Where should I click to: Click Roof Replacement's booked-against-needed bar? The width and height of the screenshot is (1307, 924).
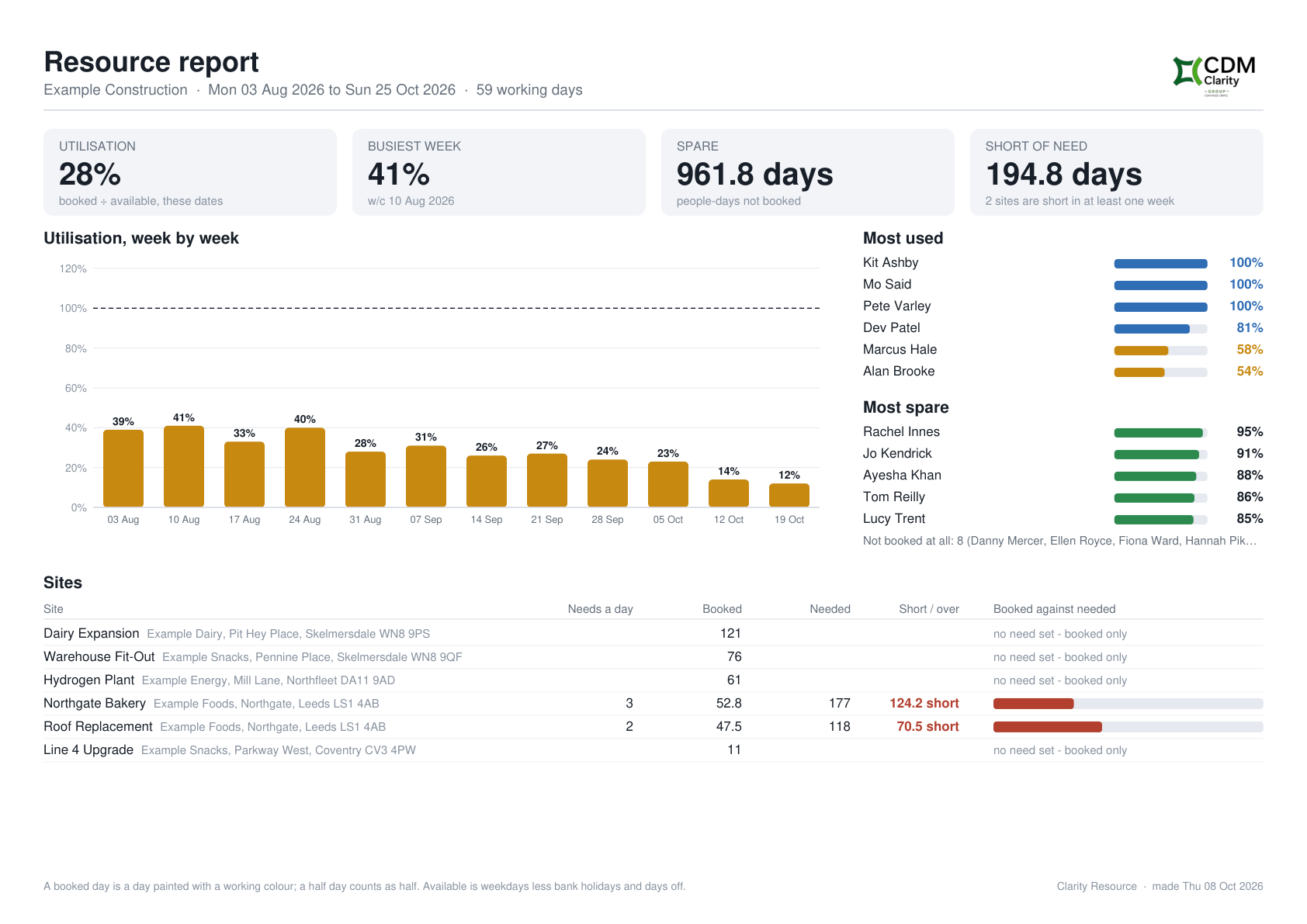click(1128, 727)
